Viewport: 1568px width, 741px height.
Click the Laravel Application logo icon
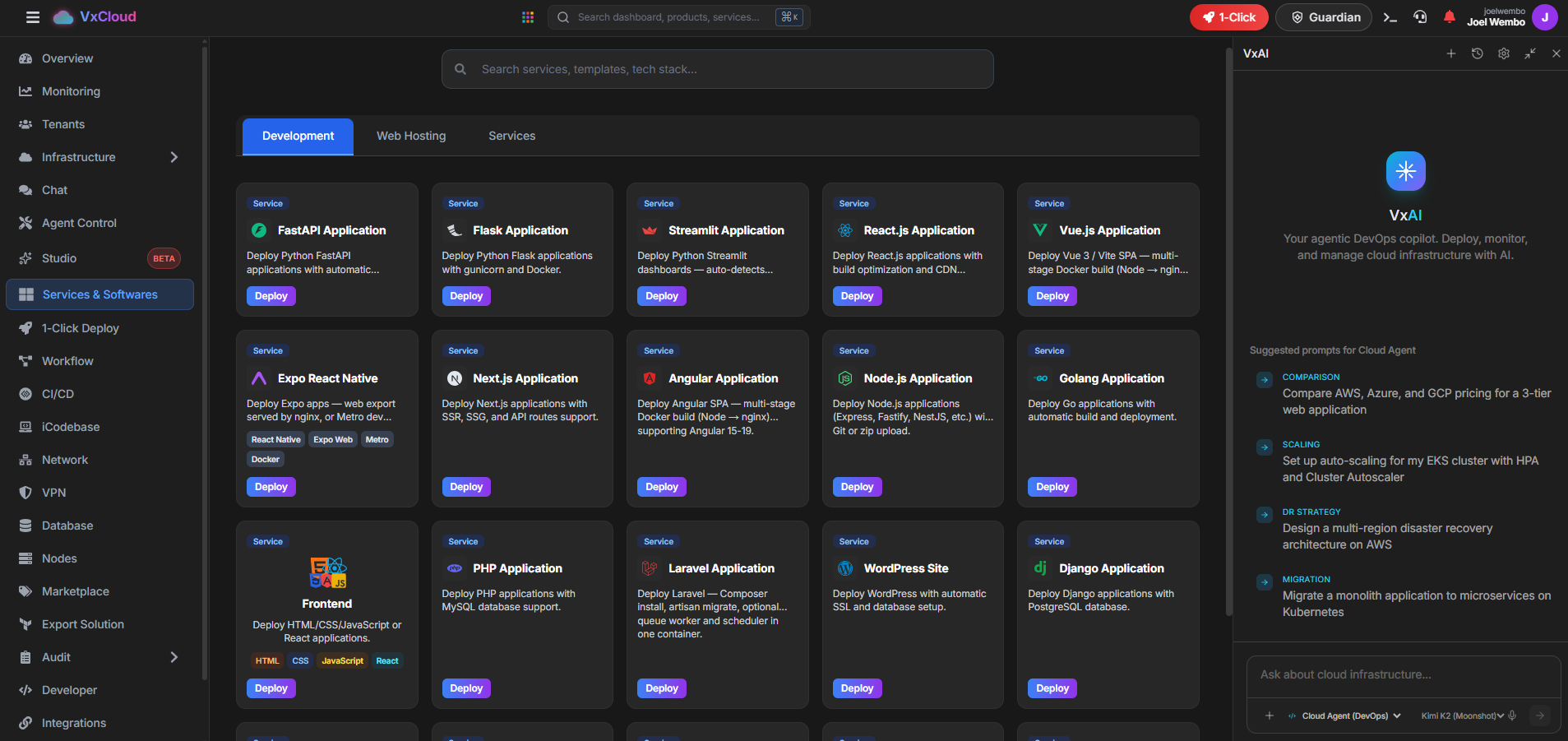650,568
